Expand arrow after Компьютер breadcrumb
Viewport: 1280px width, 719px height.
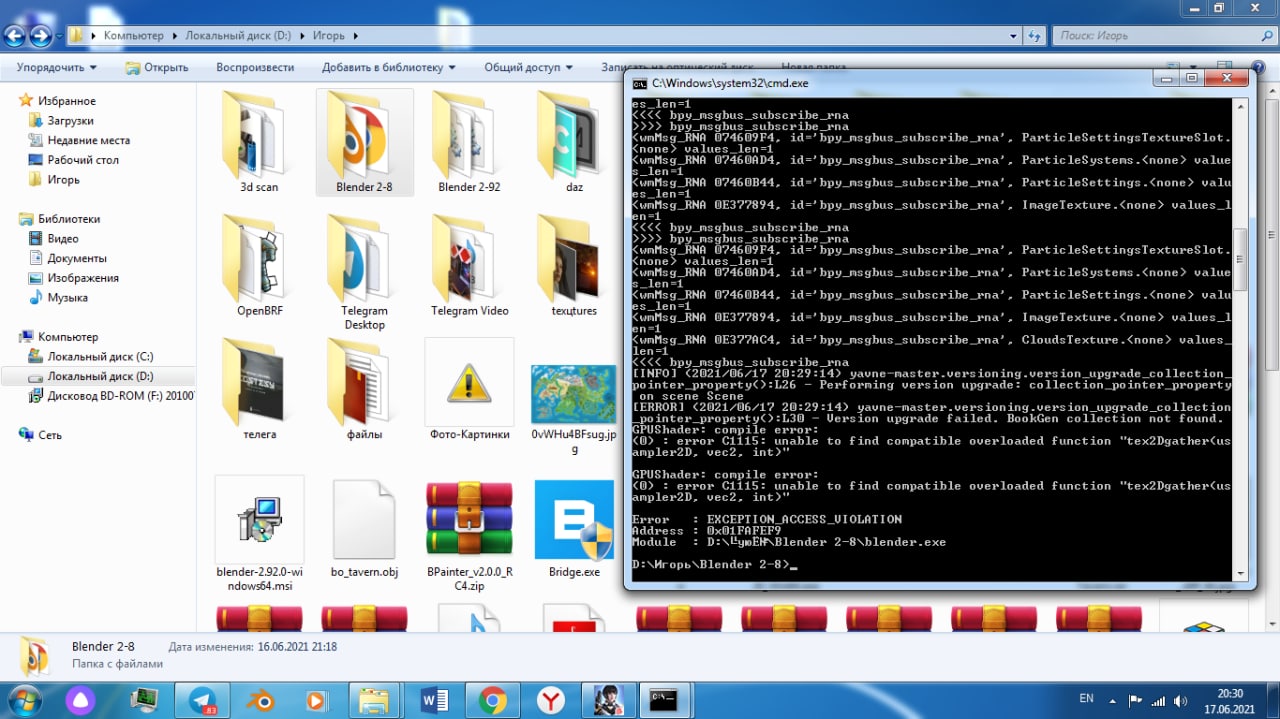pyautogui.click(x=175, y=36)
